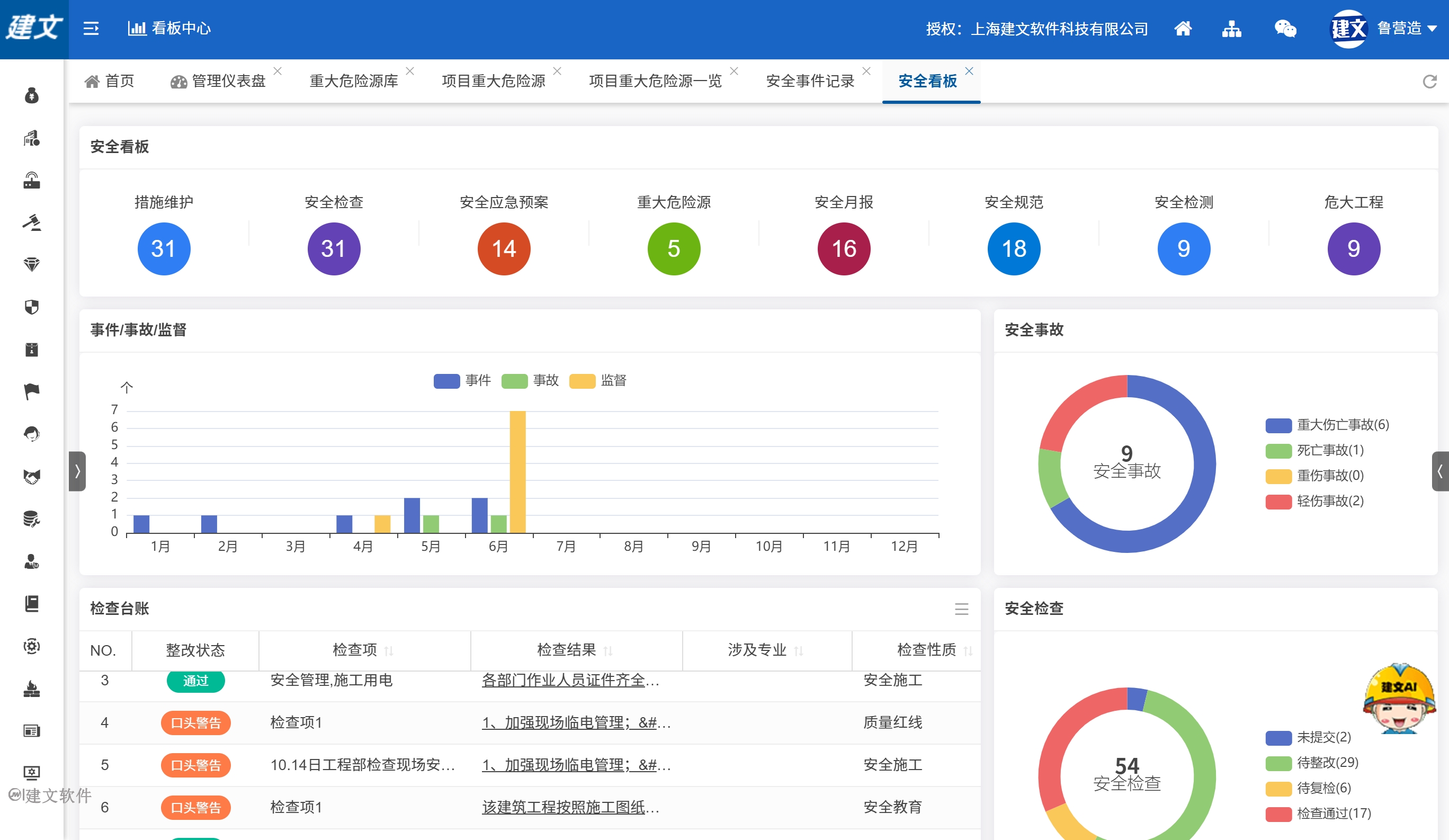Toggle 死亡事故(1) legend item

(x=1314, y=450)
